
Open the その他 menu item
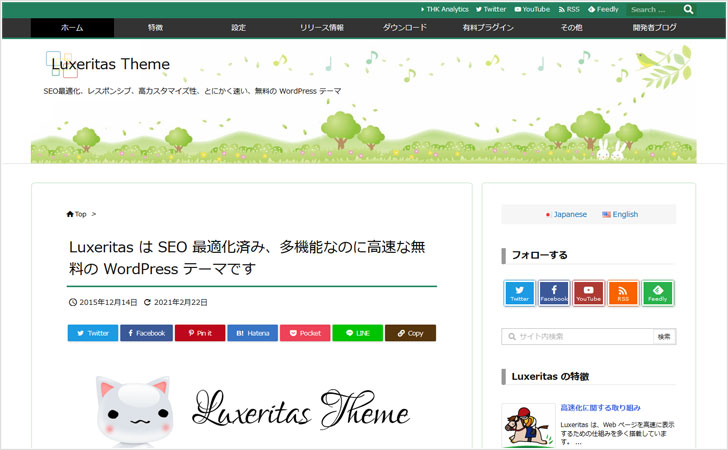tap(571, 28)
